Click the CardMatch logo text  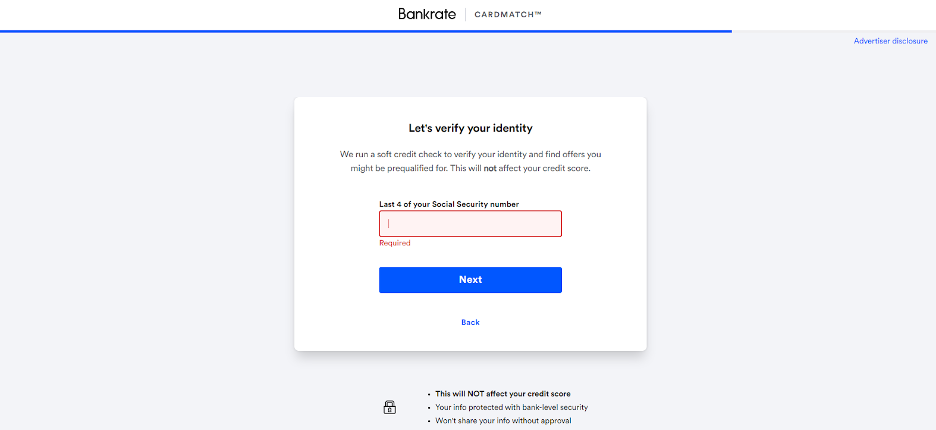pyautogui.click(x=504, y=15)
